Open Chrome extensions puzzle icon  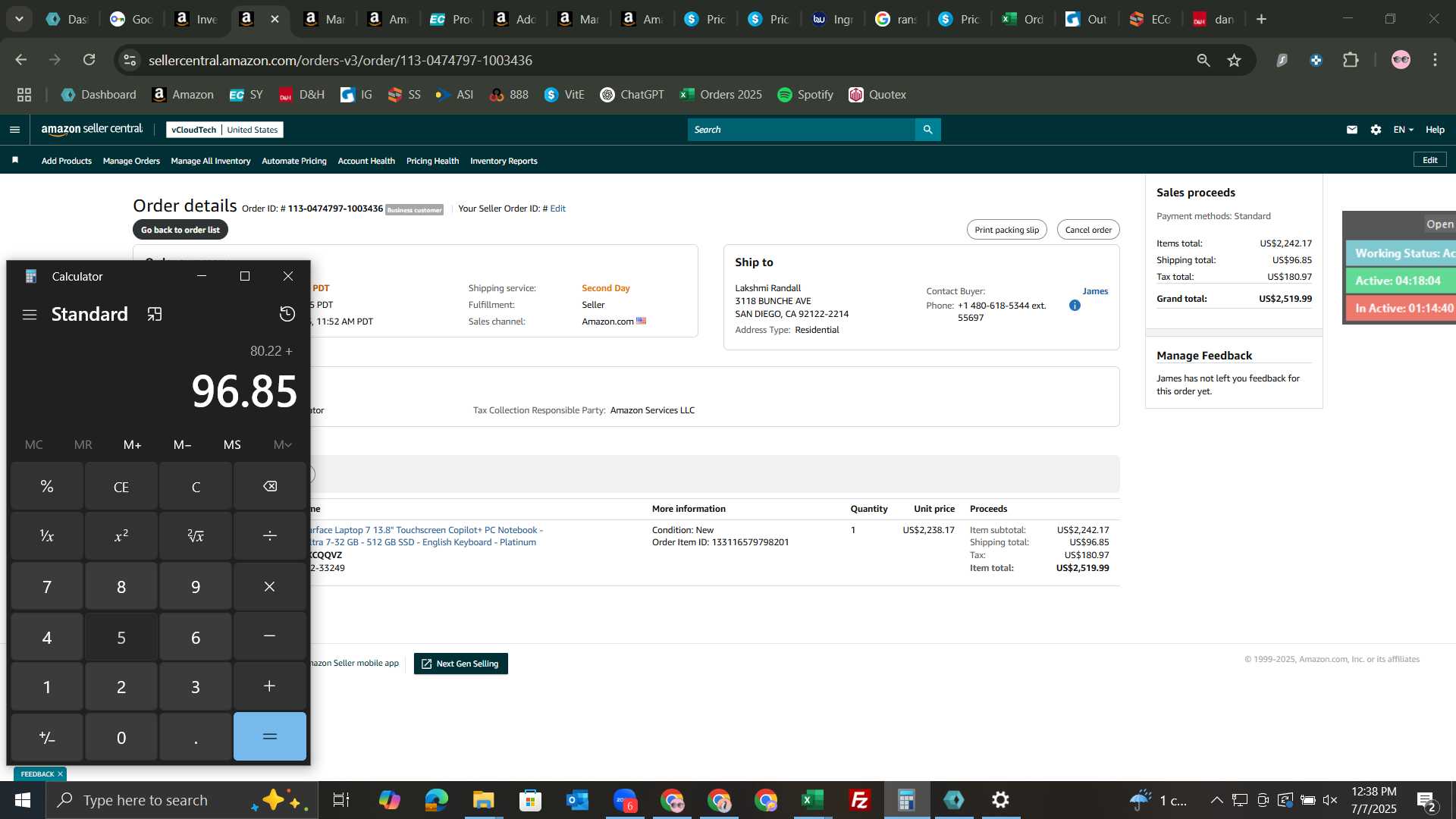point(1351,60)
